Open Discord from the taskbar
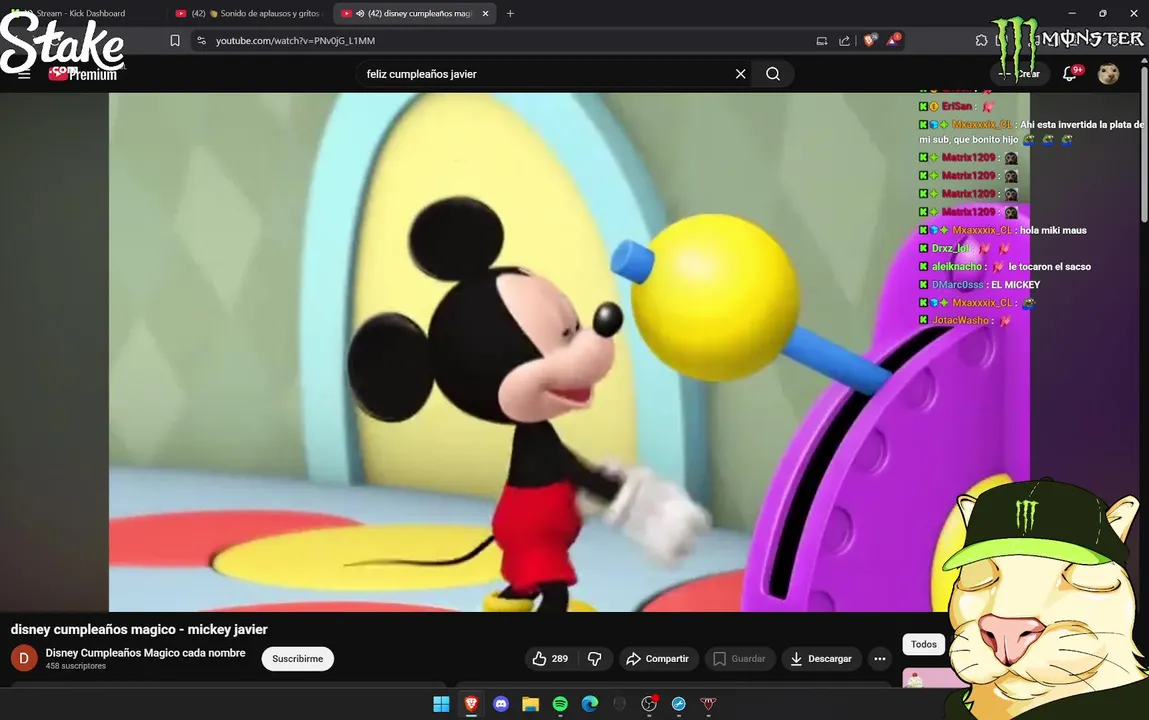The image size is (1149, 720). click(x=500, y=704)
